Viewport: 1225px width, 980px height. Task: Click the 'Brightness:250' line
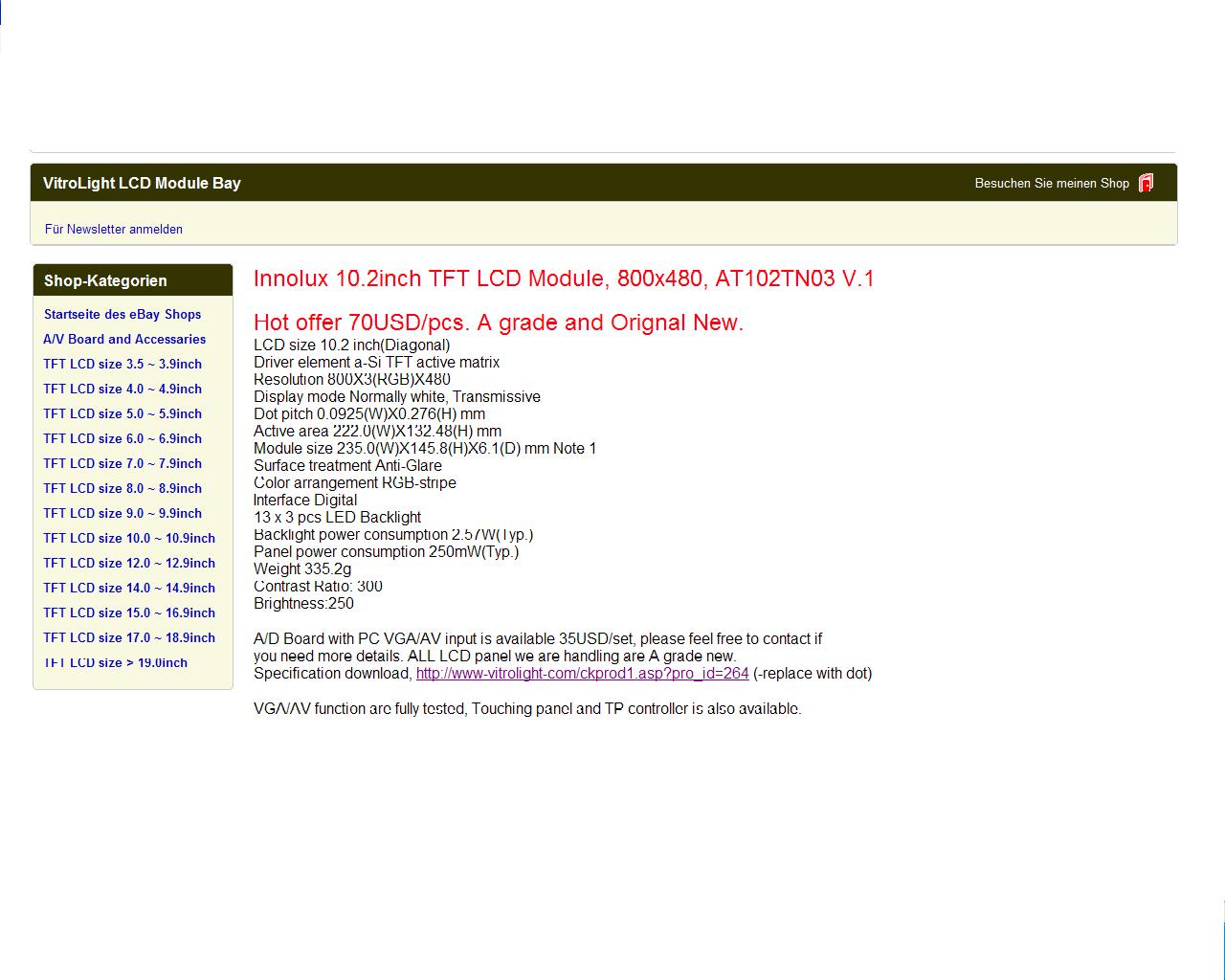tap(304, 603)
